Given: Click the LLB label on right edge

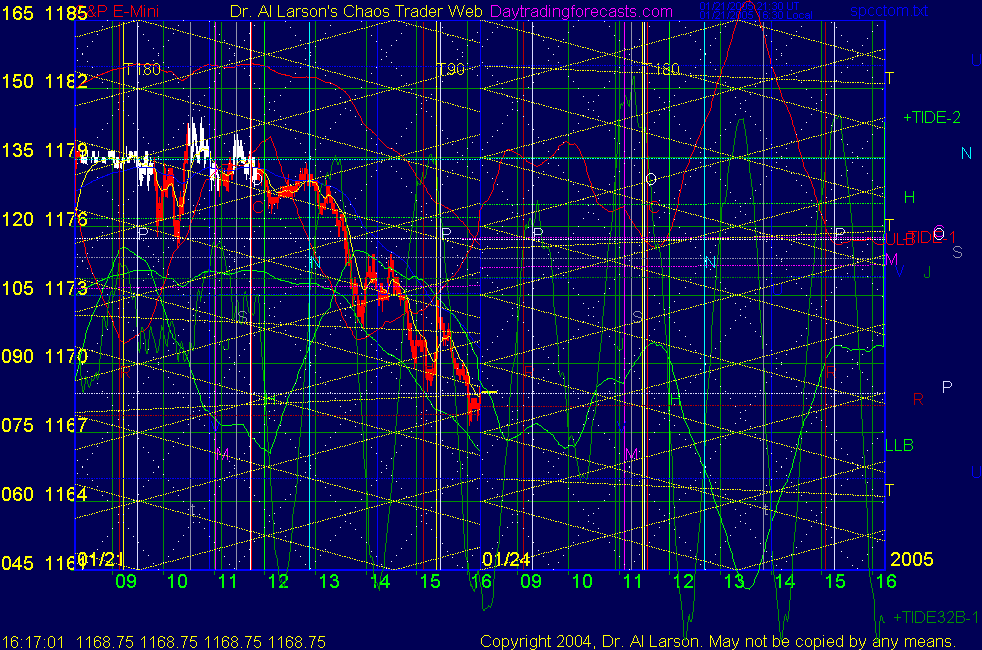Looking at the screenshot, I should click(899, 445).
